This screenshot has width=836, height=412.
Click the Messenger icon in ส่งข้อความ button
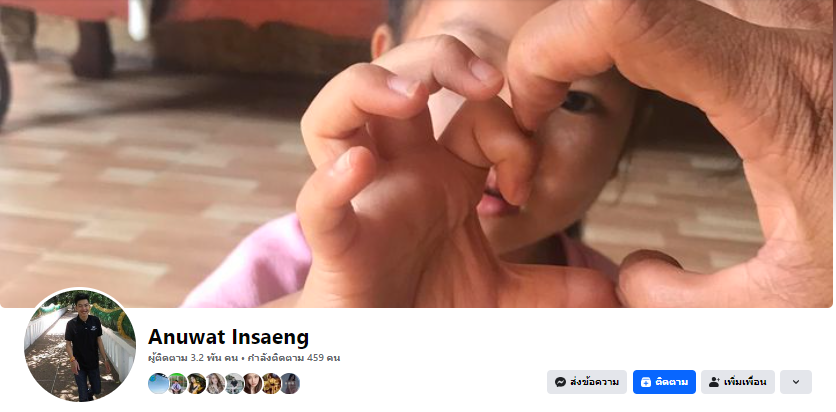tap(560, 382)
